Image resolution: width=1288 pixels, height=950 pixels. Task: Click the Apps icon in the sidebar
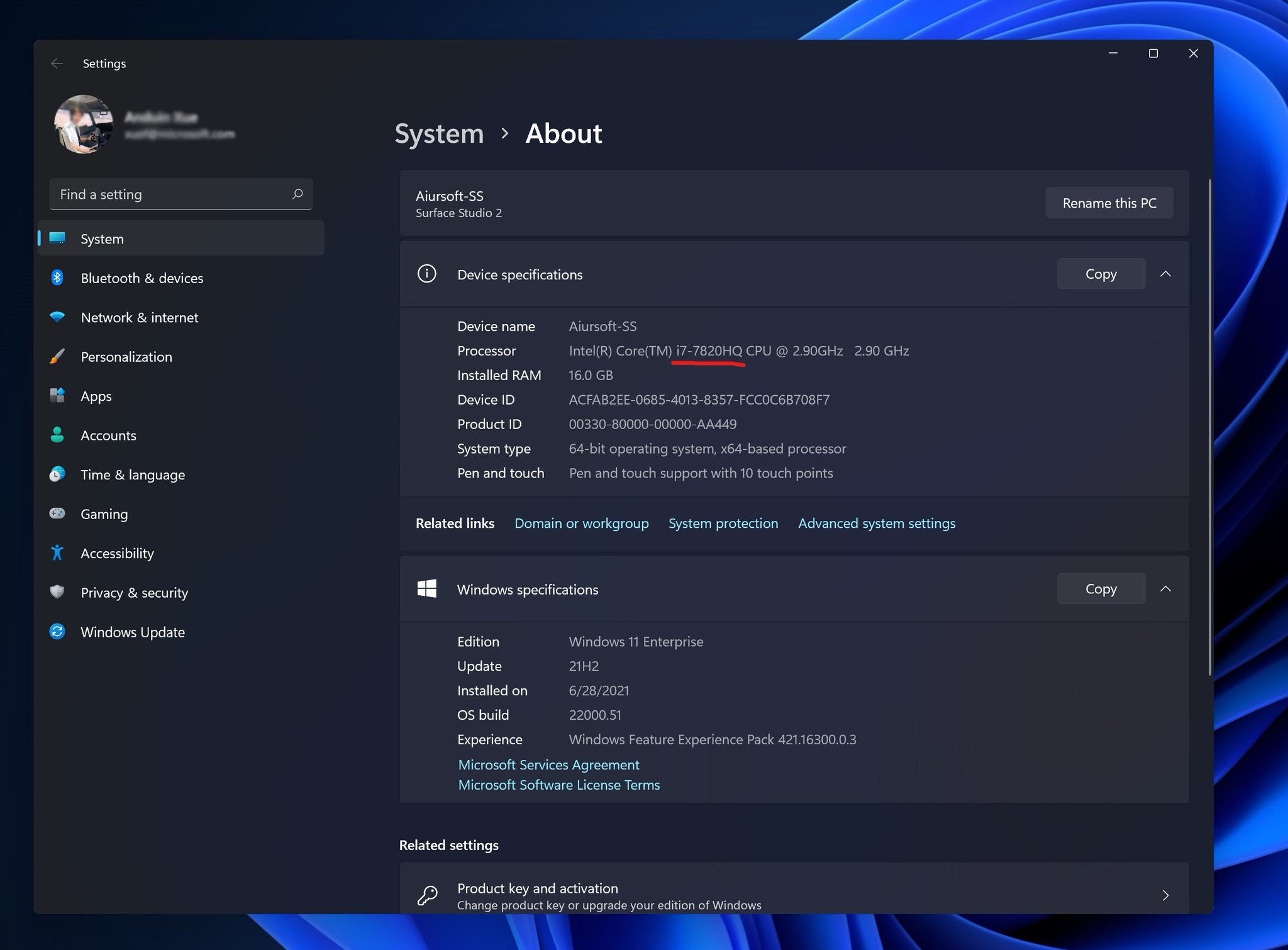coord(57,396)
